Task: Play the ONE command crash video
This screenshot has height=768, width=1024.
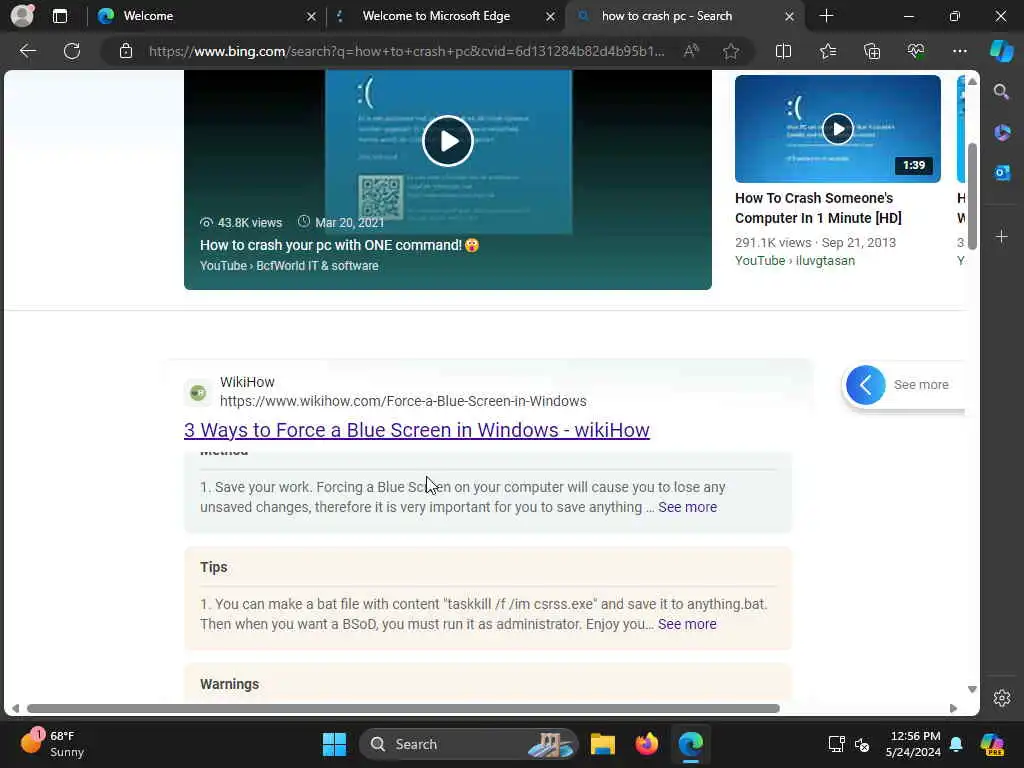Action: tap(447, 141)
